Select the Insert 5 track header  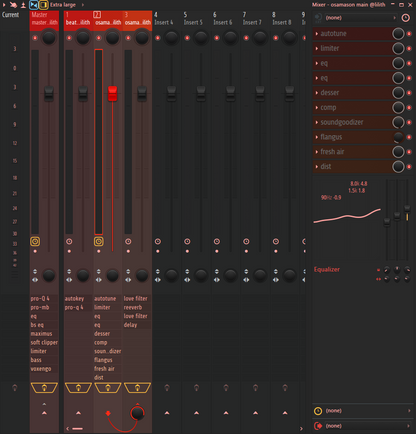point(196,19)
